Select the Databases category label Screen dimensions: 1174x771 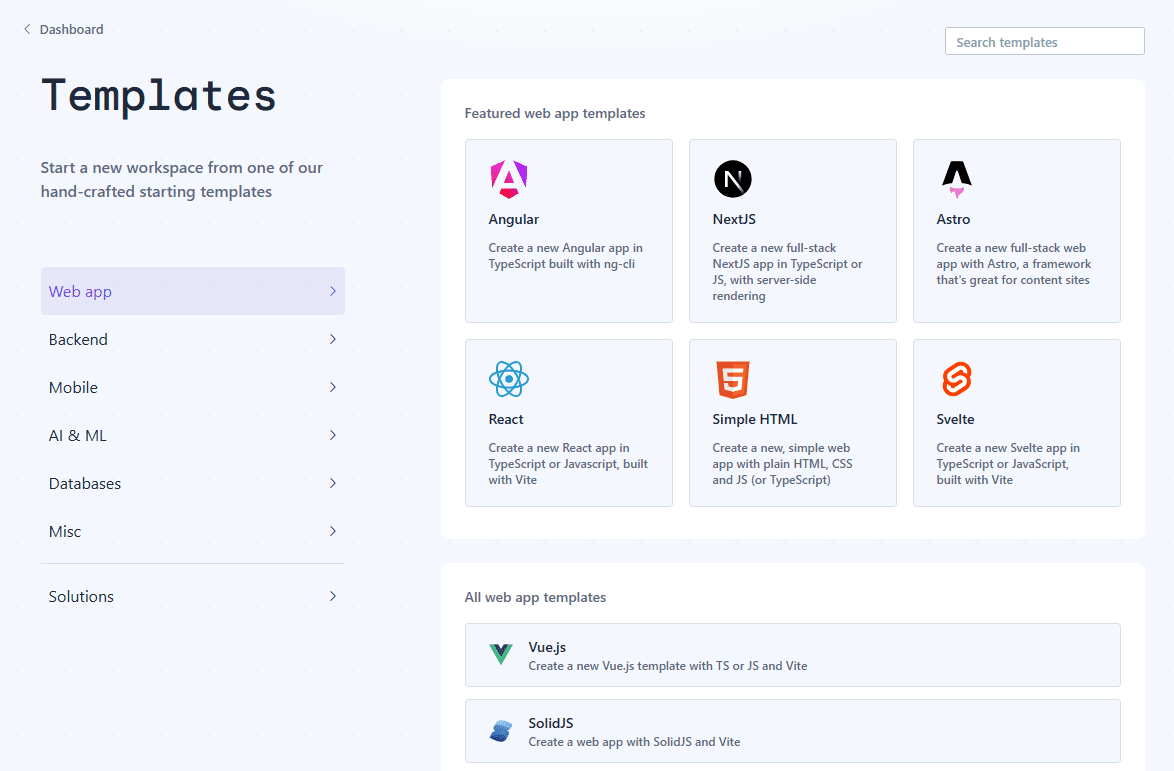click(x=85, y=484)
